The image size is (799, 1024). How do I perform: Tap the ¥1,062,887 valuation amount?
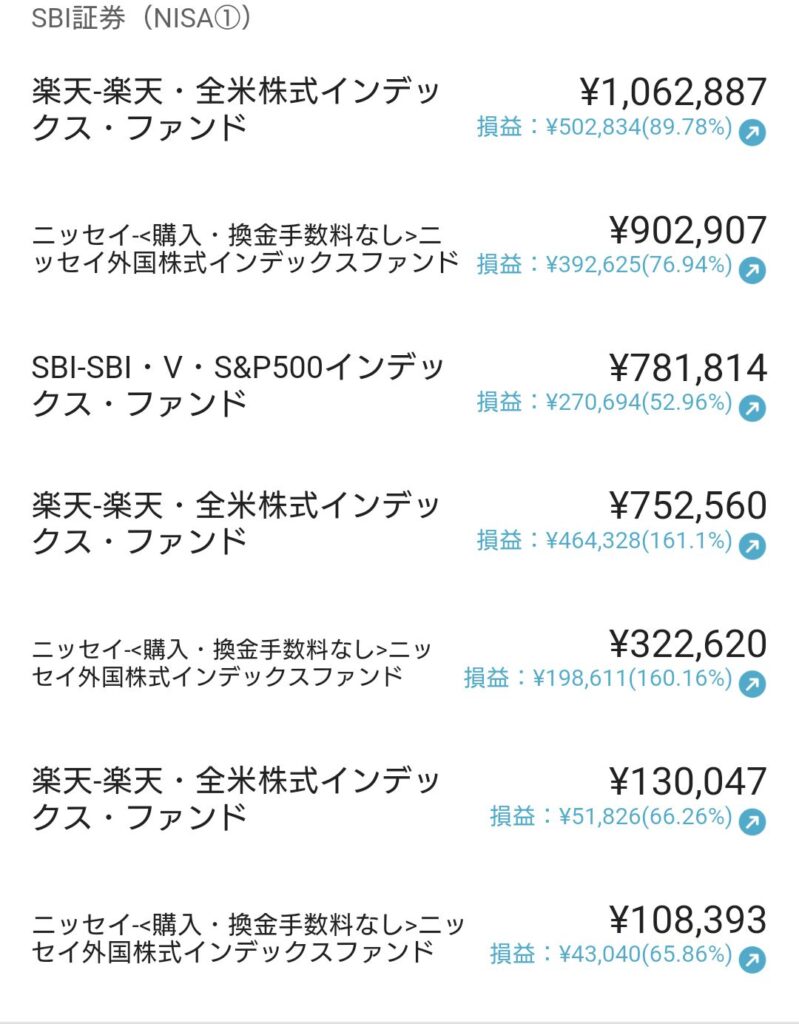pos(673,92)
